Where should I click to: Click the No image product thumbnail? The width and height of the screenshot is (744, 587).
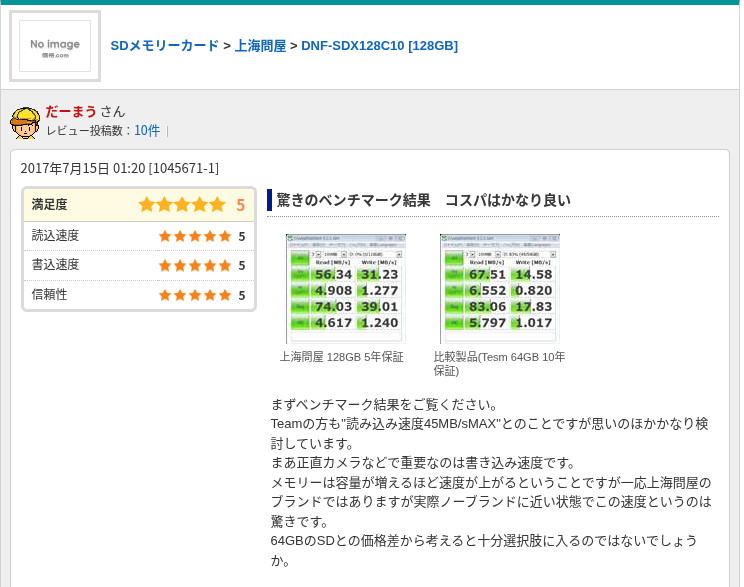point(55,46)
